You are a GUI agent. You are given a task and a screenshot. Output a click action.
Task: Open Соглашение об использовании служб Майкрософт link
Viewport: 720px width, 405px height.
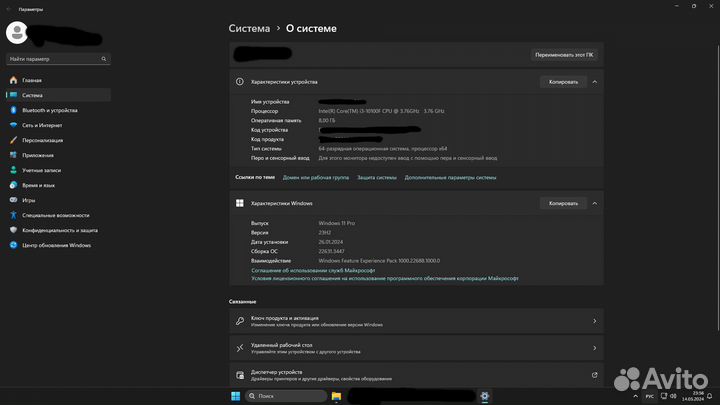pos(313,270)
